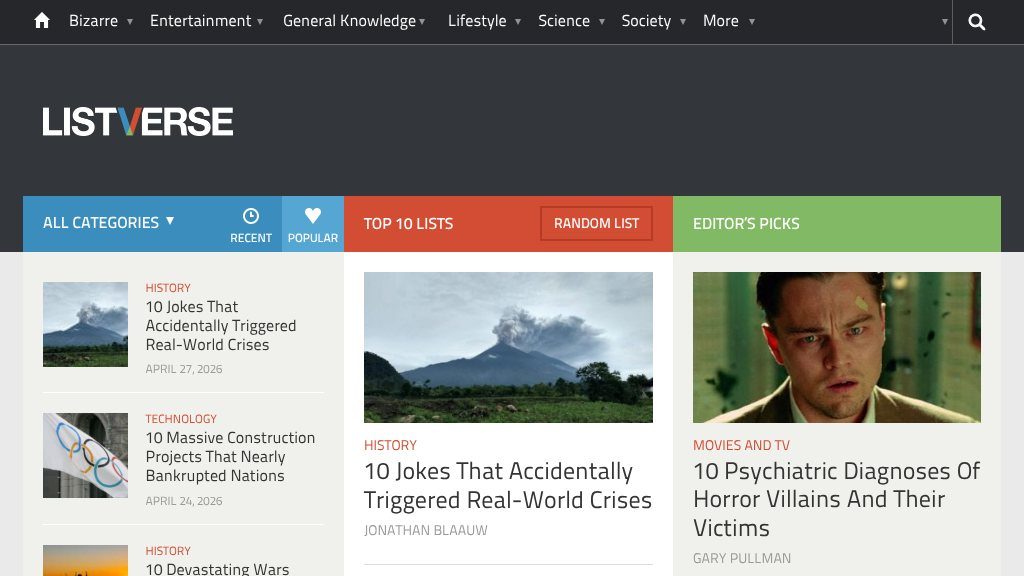Screen dimensions: 1024x576
Task: Click the Editor's Picks heading
Action: (746, 224)
